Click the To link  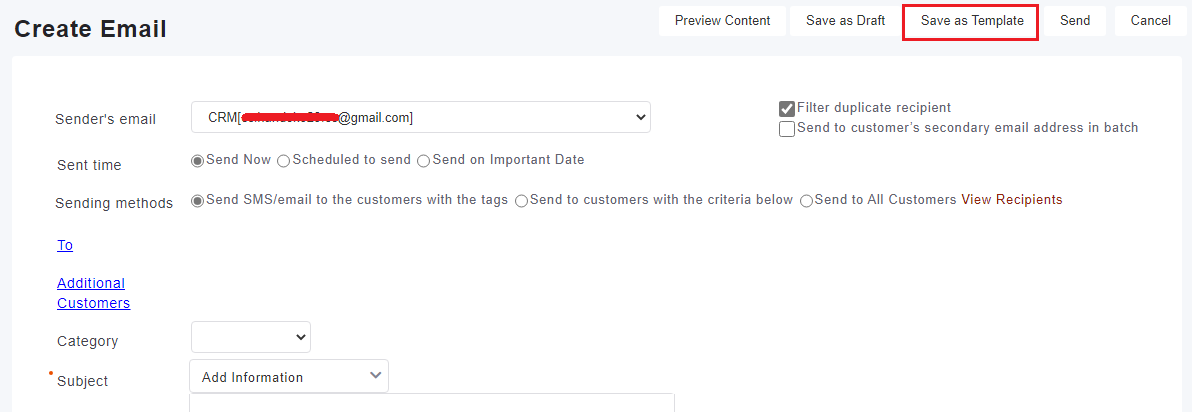coord(65,245)
